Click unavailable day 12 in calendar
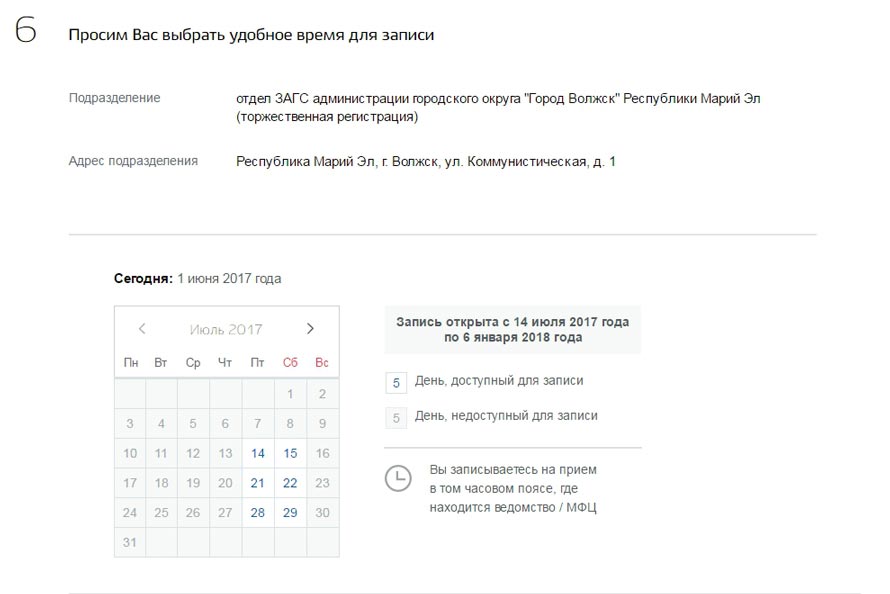890x594 pixels. 193,453
